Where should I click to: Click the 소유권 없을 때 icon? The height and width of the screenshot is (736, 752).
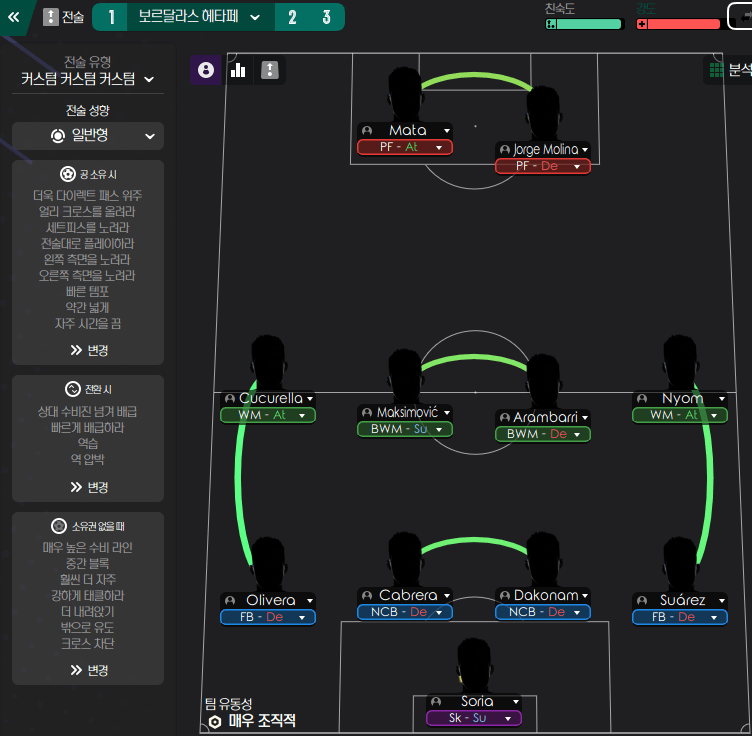point(59,526)
